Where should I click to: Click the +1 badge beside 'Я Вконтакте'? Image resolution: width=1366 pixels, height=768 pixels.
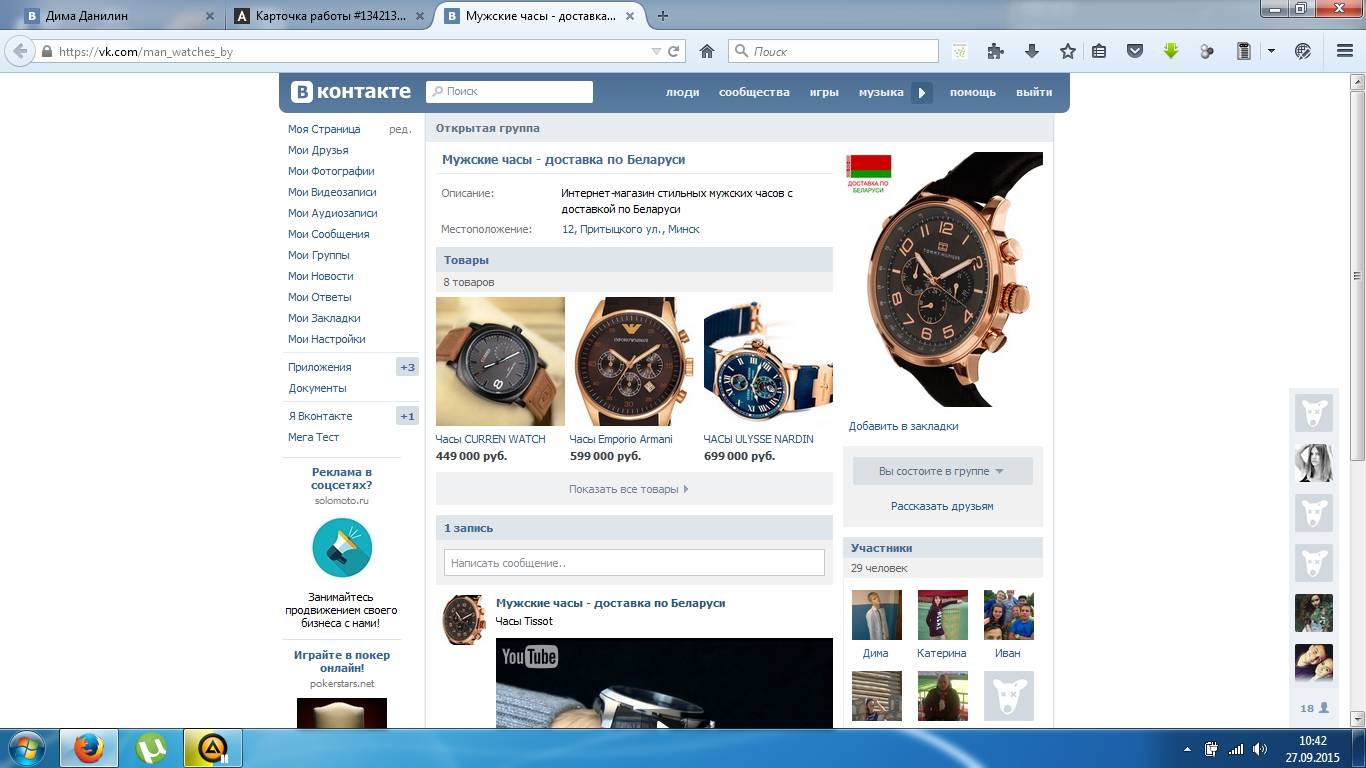click(407, 416)
